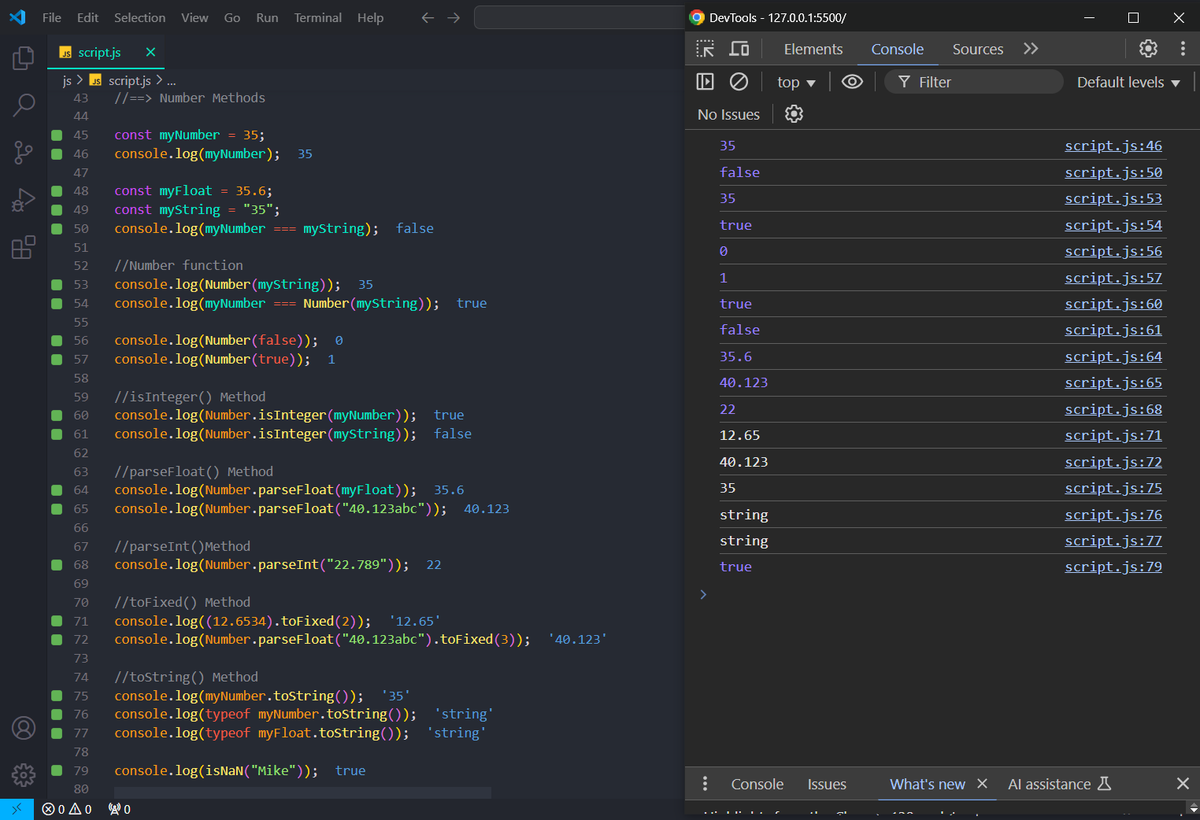This screenshot has width=1200, height=820.
Task: Open script.js:50 source link
Action: click(1113, 172)
